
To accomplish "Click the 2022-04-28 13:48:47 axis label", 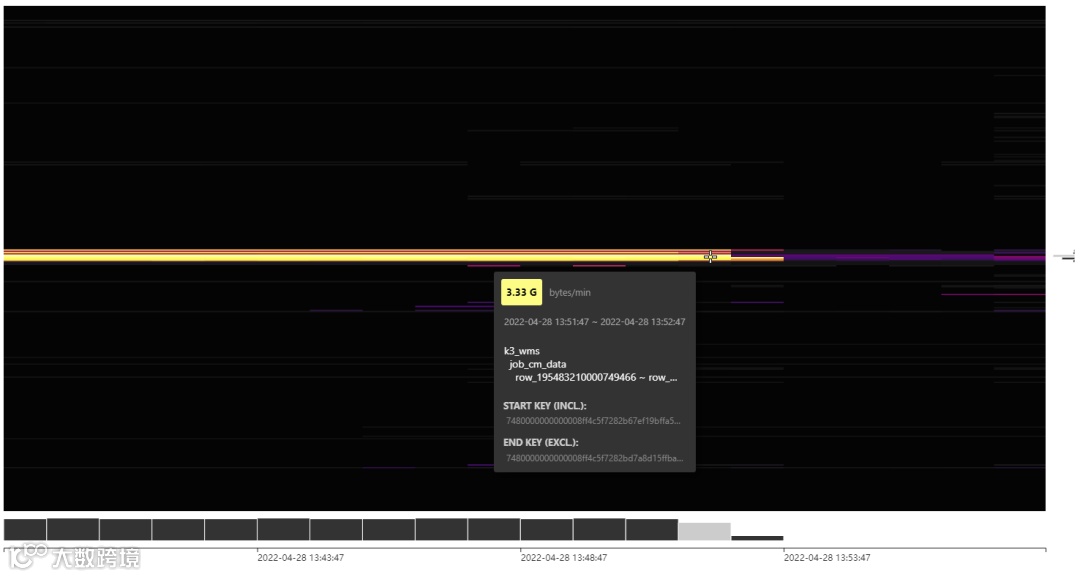I will tap(563, 558).
